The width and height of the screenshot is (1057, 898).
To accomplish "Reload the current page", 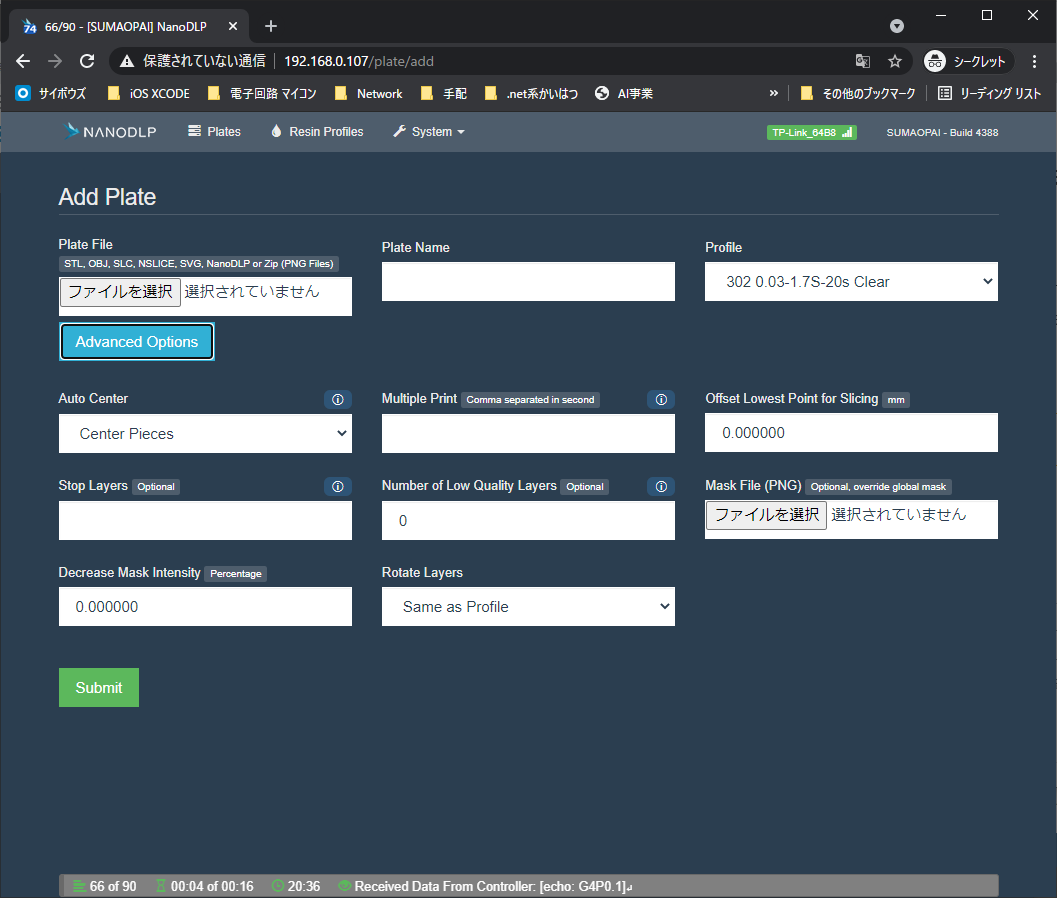I will pos(87,61).
